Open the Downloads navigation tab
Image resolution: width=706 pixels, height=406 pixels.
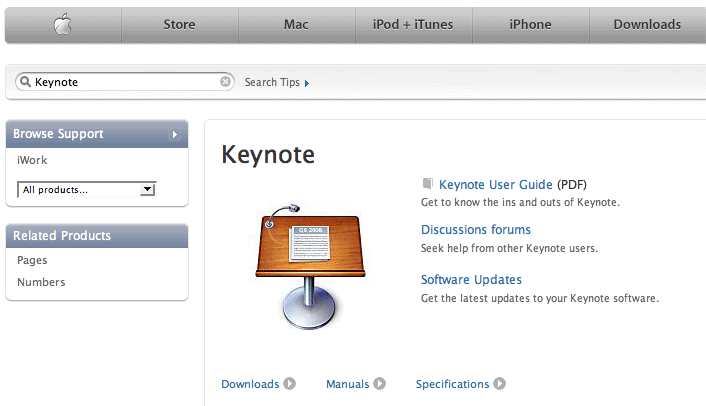[647, 25]
